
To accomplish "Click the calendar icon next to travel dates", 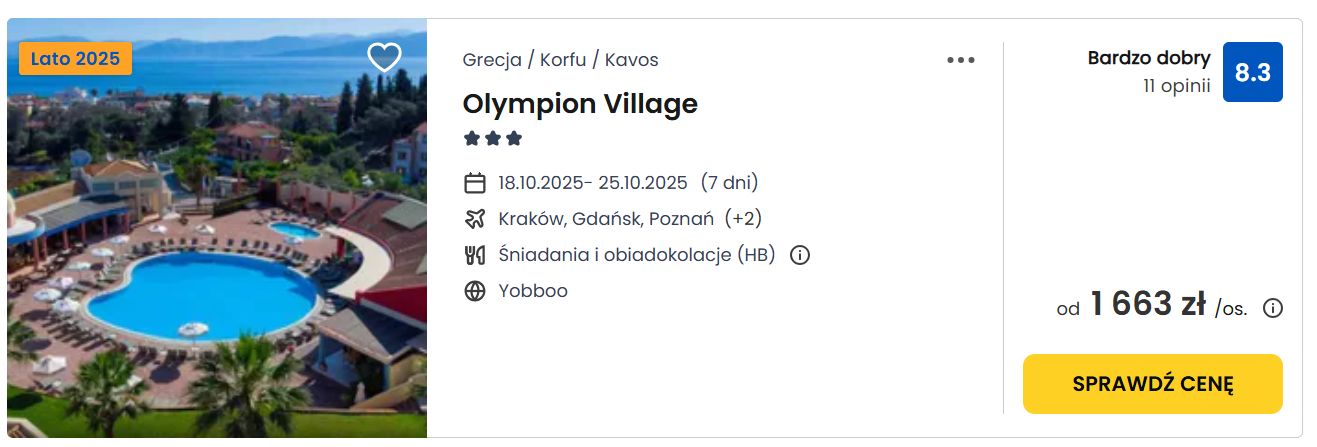I will 475,183.
